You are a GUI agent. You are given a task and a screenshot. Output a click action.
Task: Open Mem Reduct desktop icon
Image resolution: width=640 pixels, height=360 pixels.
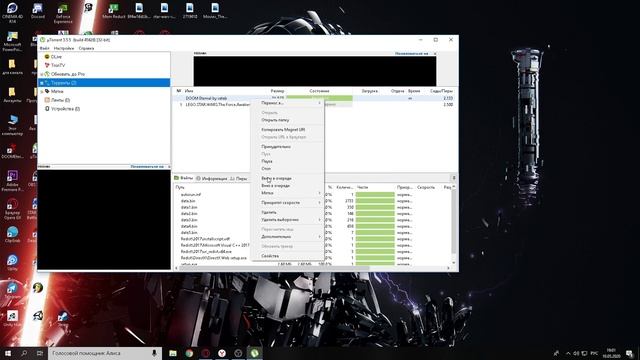(113, 11)
